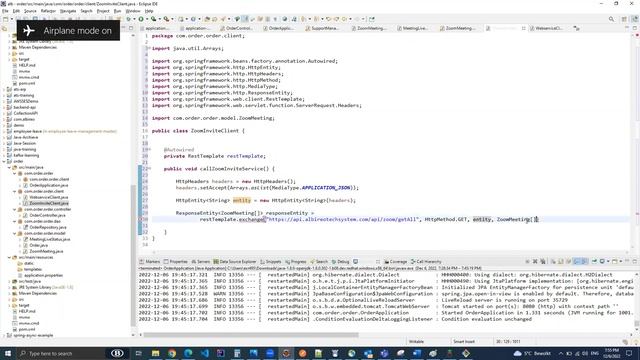Expand the employee-leave project

point(4,131)
